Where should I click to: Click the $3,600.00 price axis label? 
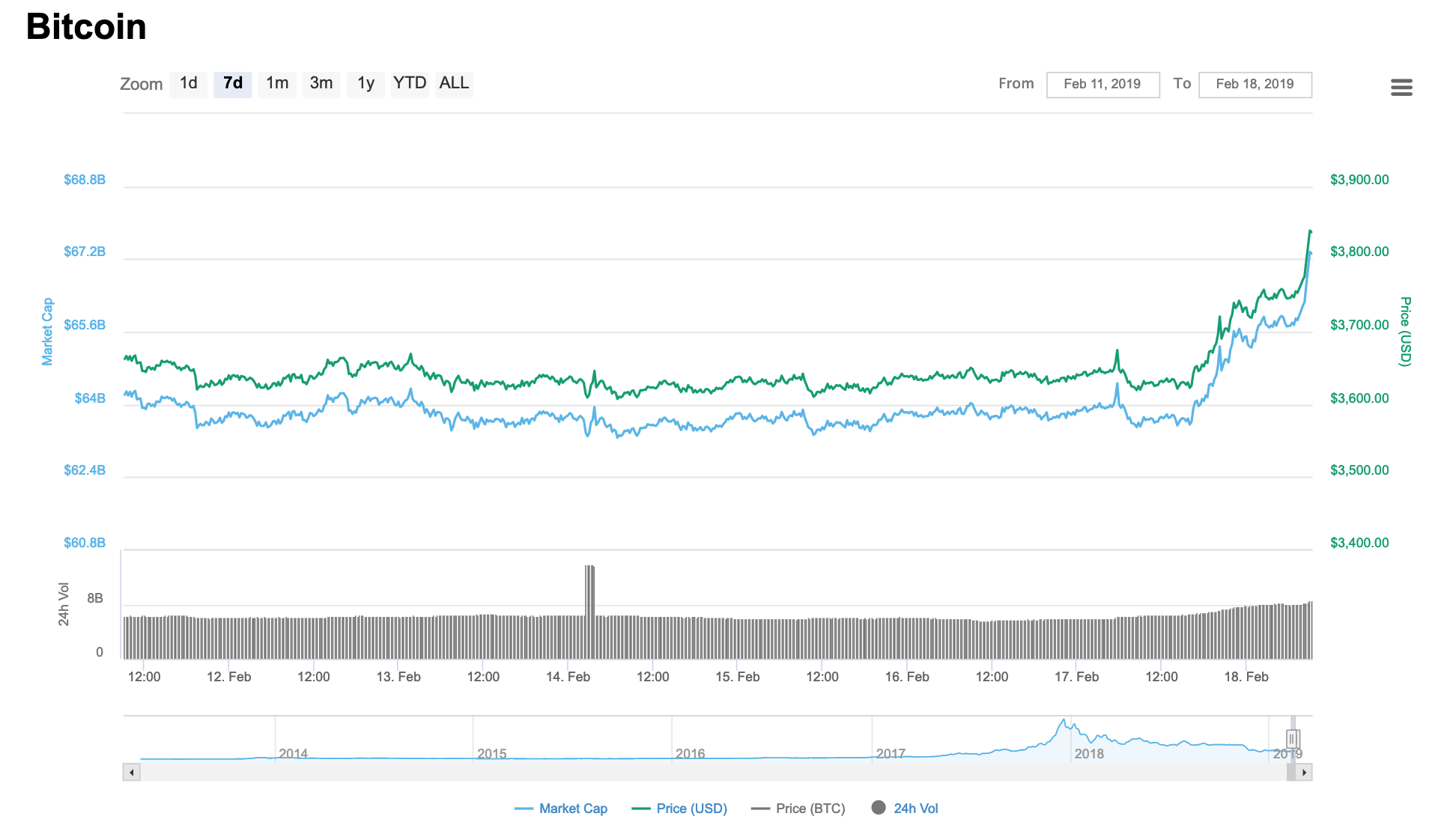(x=1359, y=398)
